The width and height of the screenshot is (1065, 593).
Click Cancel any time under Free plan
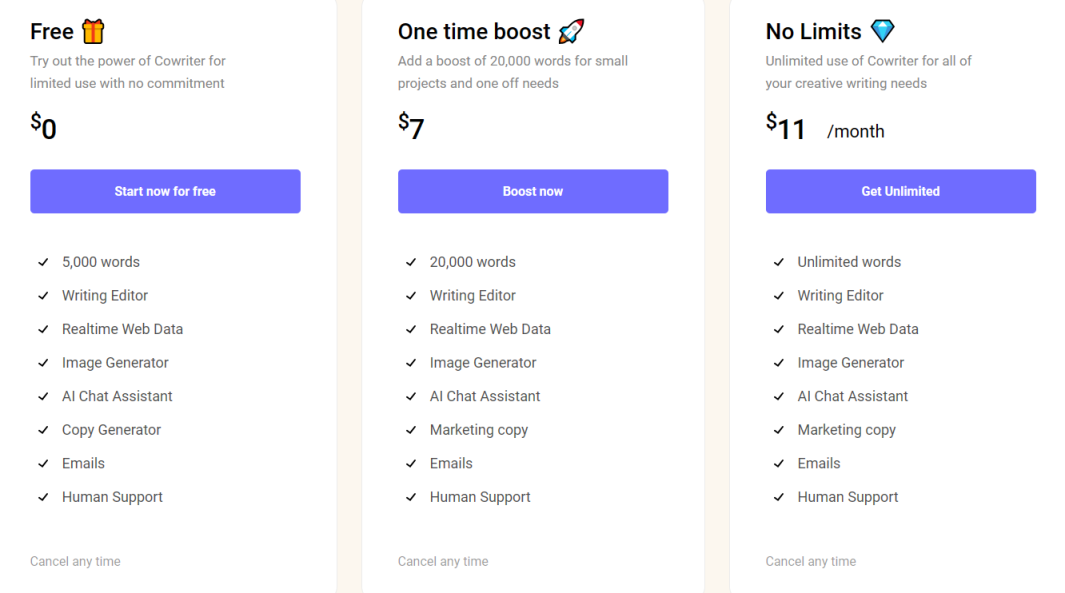click(75, 562)
